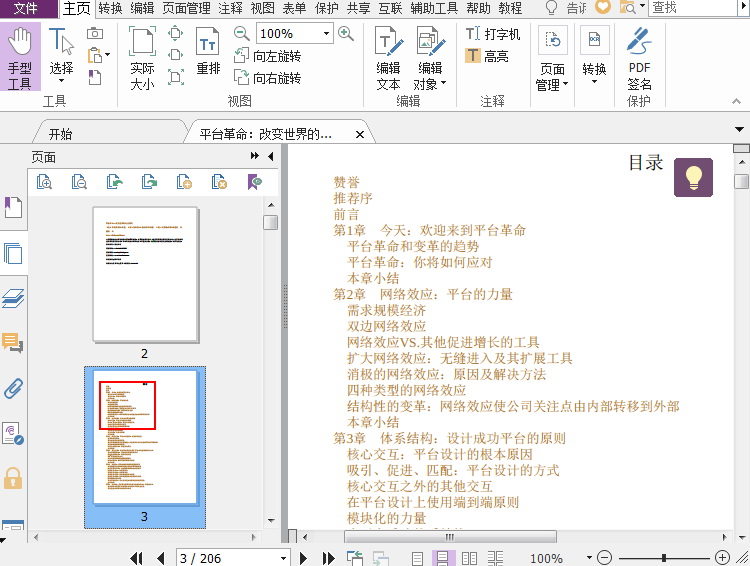Image resolution: width=750 pixels, height=566 pixels.
Task: Open the 文件 menu
Action: [x=28, y=8]
